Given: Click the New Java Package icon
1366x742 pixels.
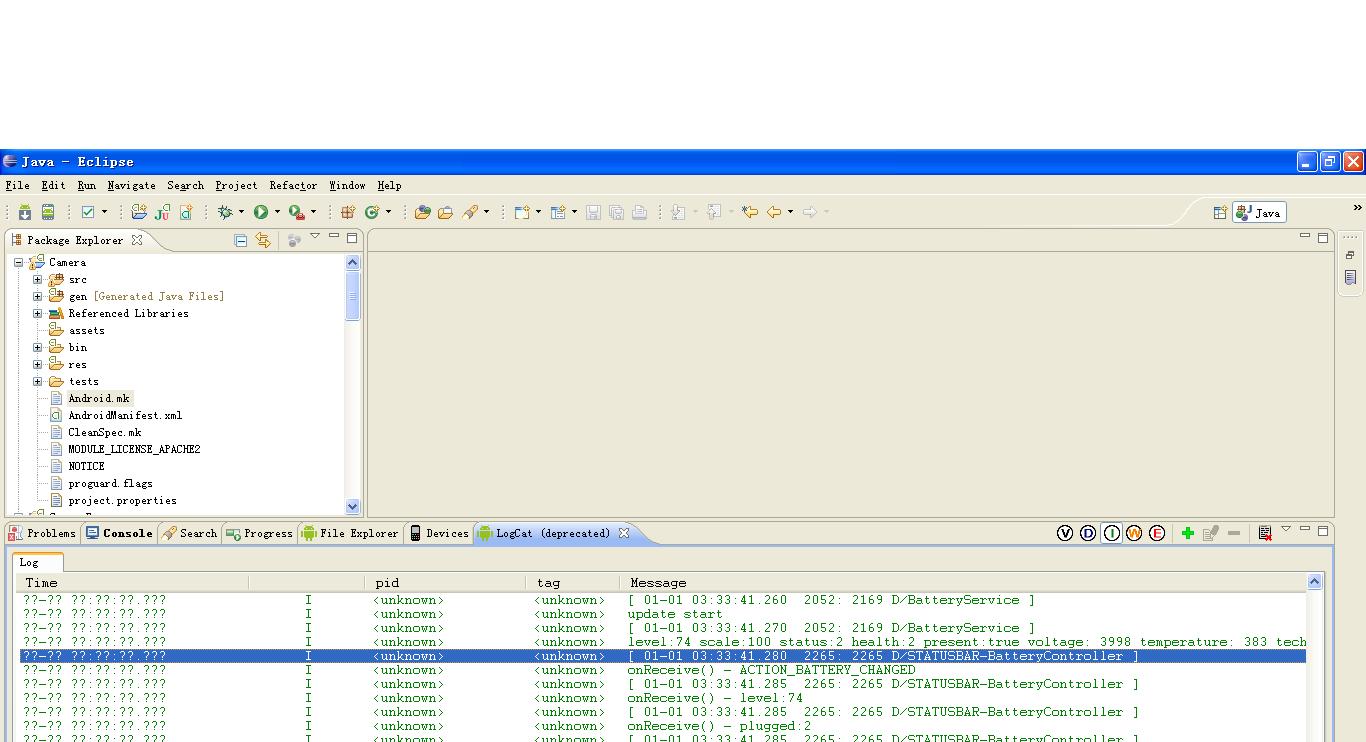Looking at the screenshot, I should pos(348,212).
